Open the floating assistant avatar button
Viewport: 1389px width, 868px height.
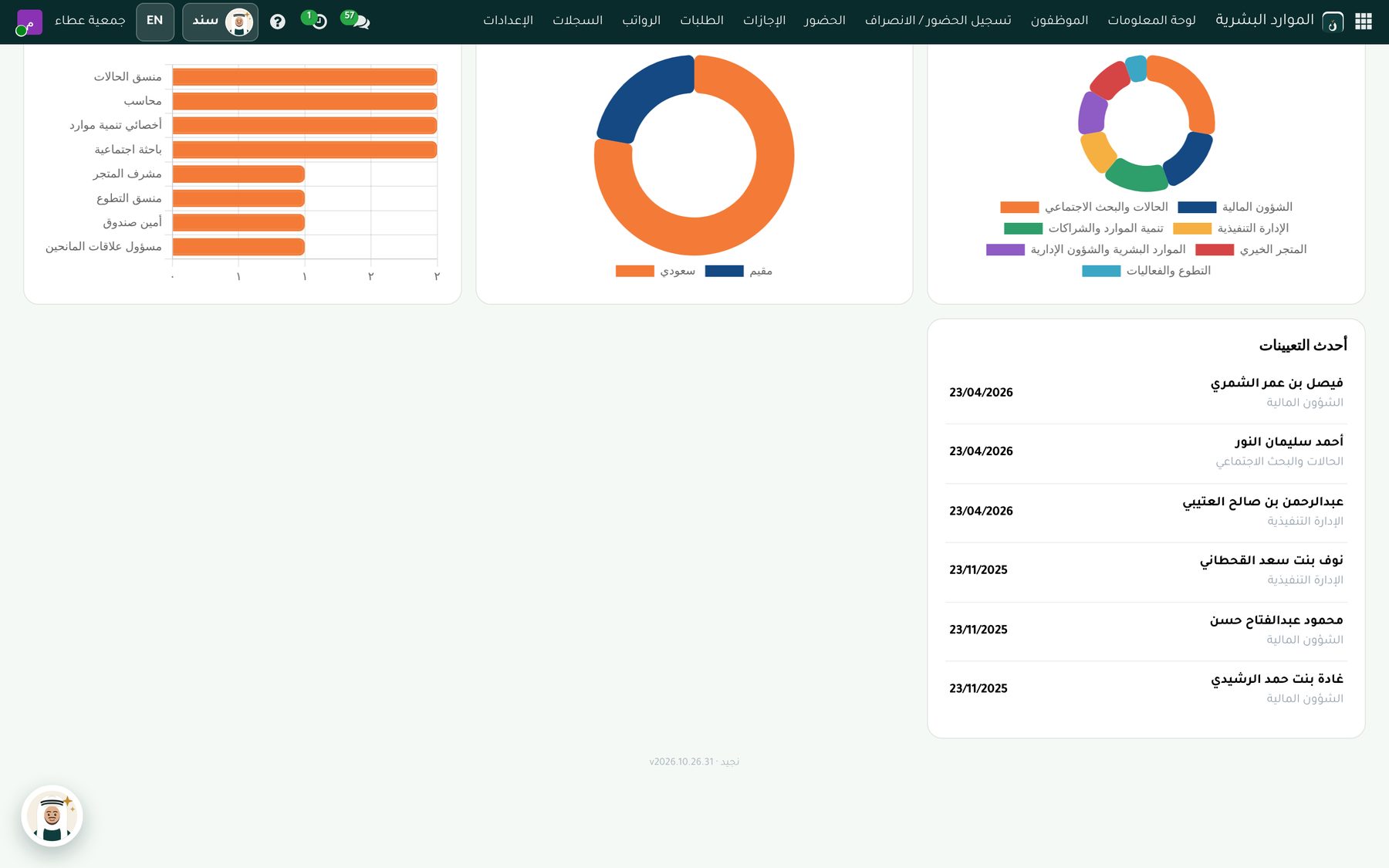52,816
